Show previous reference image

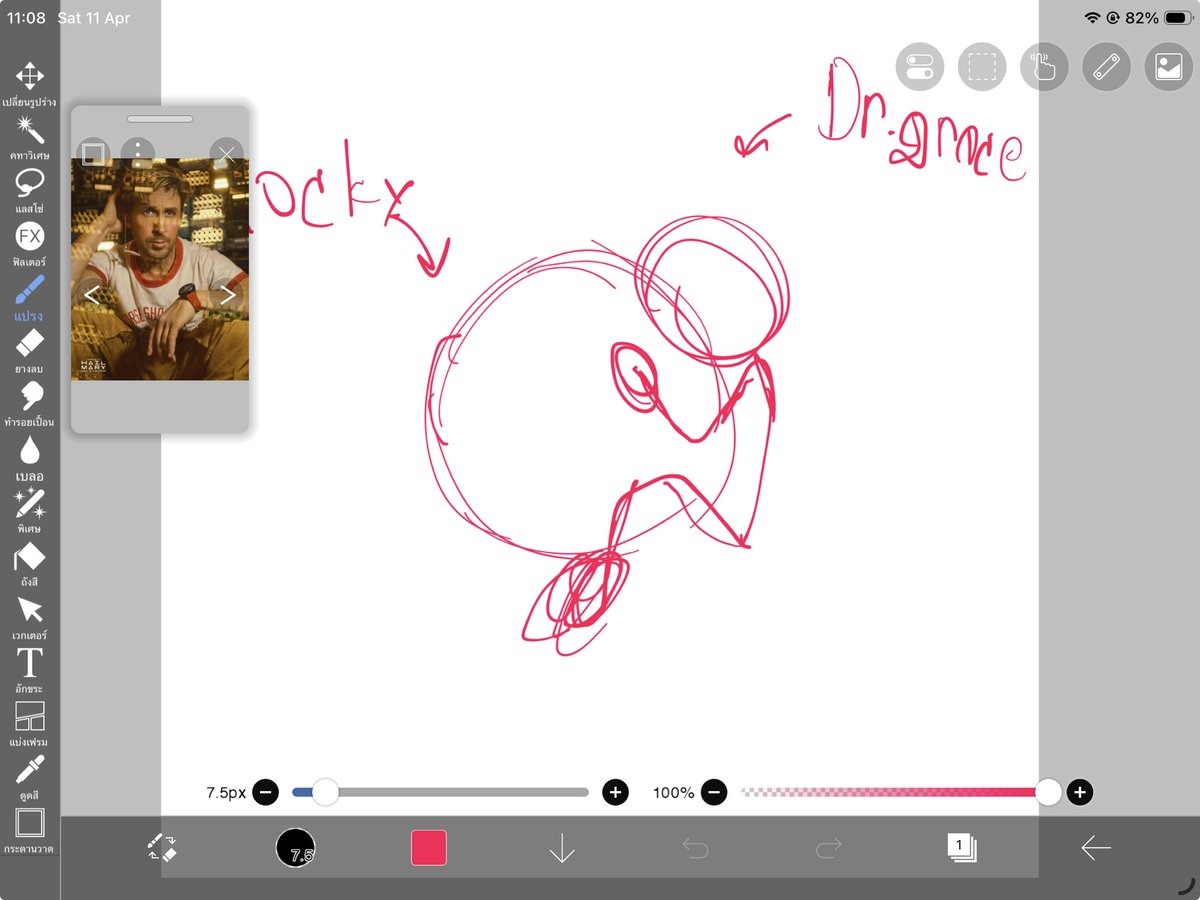[91, 294]
